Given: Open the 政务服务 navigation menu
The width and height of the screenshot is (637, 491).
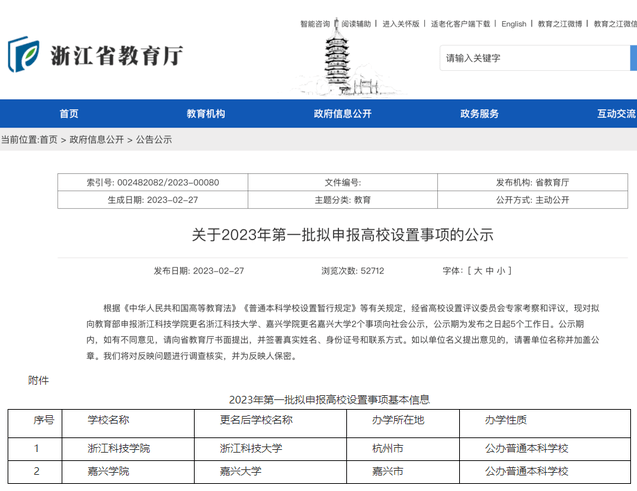Looking at the screenshot, I should [479, 114].
